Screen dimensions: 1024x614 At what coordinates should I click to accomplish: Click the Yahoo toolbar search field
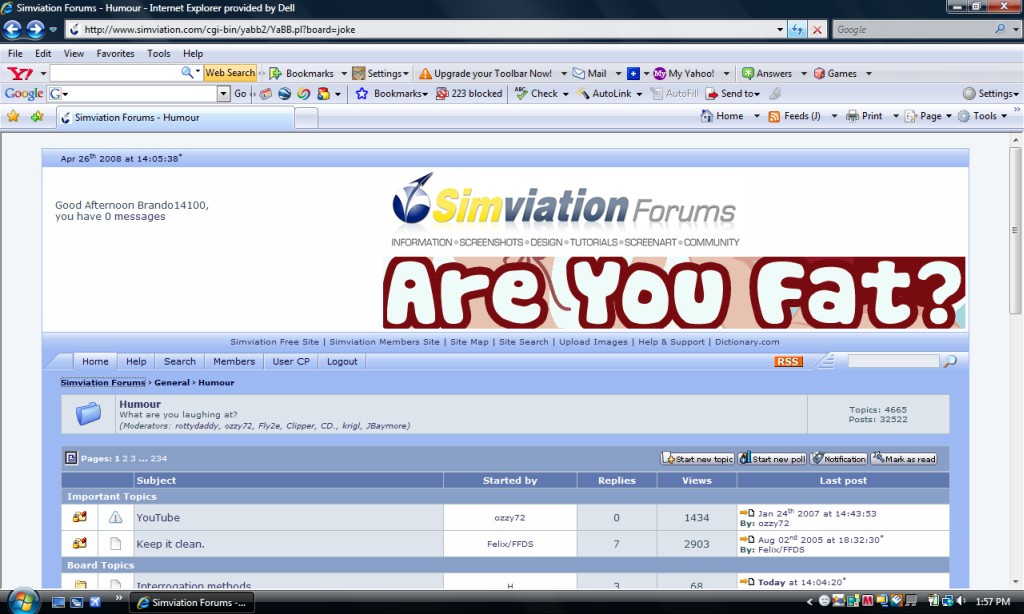115,73
